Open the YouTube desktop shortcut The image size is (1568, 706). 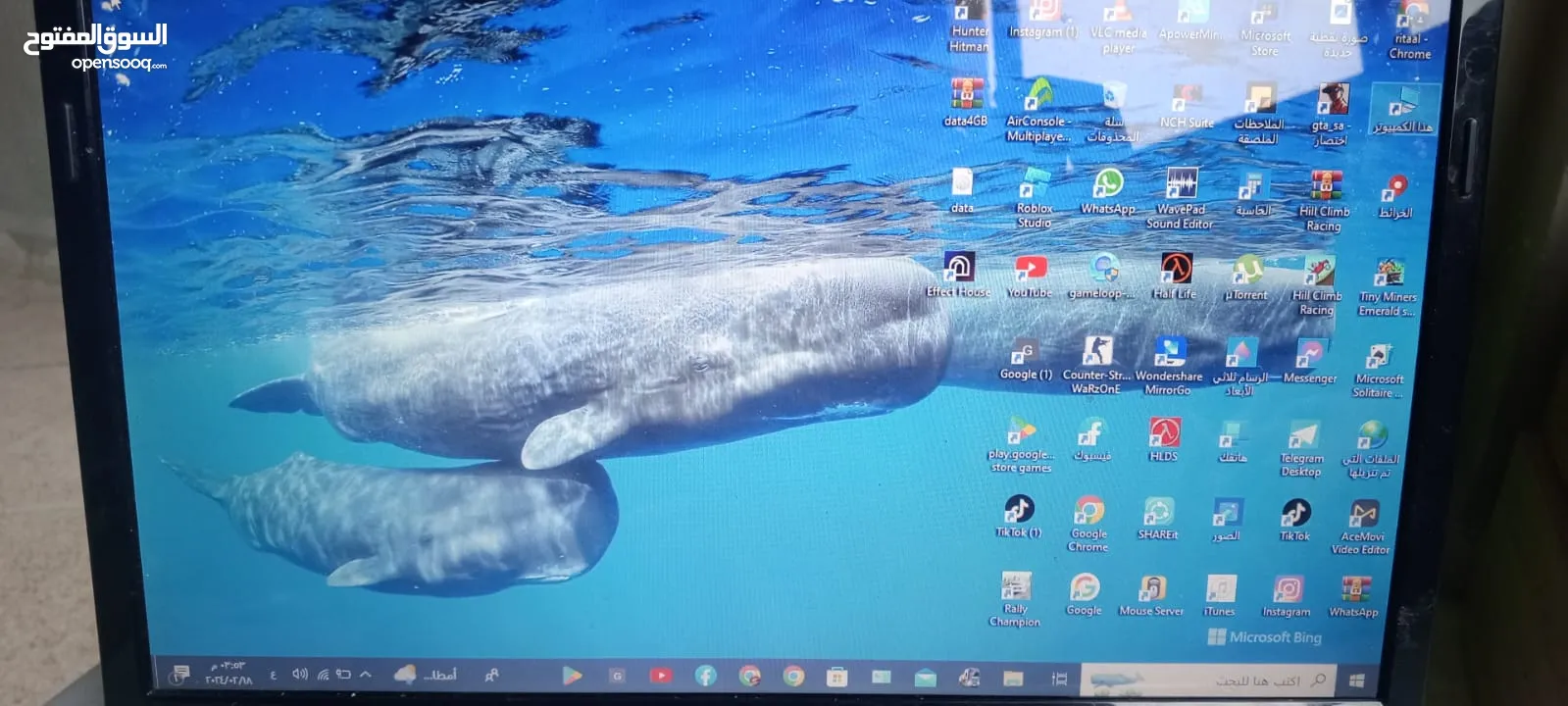pos(1030,277)
